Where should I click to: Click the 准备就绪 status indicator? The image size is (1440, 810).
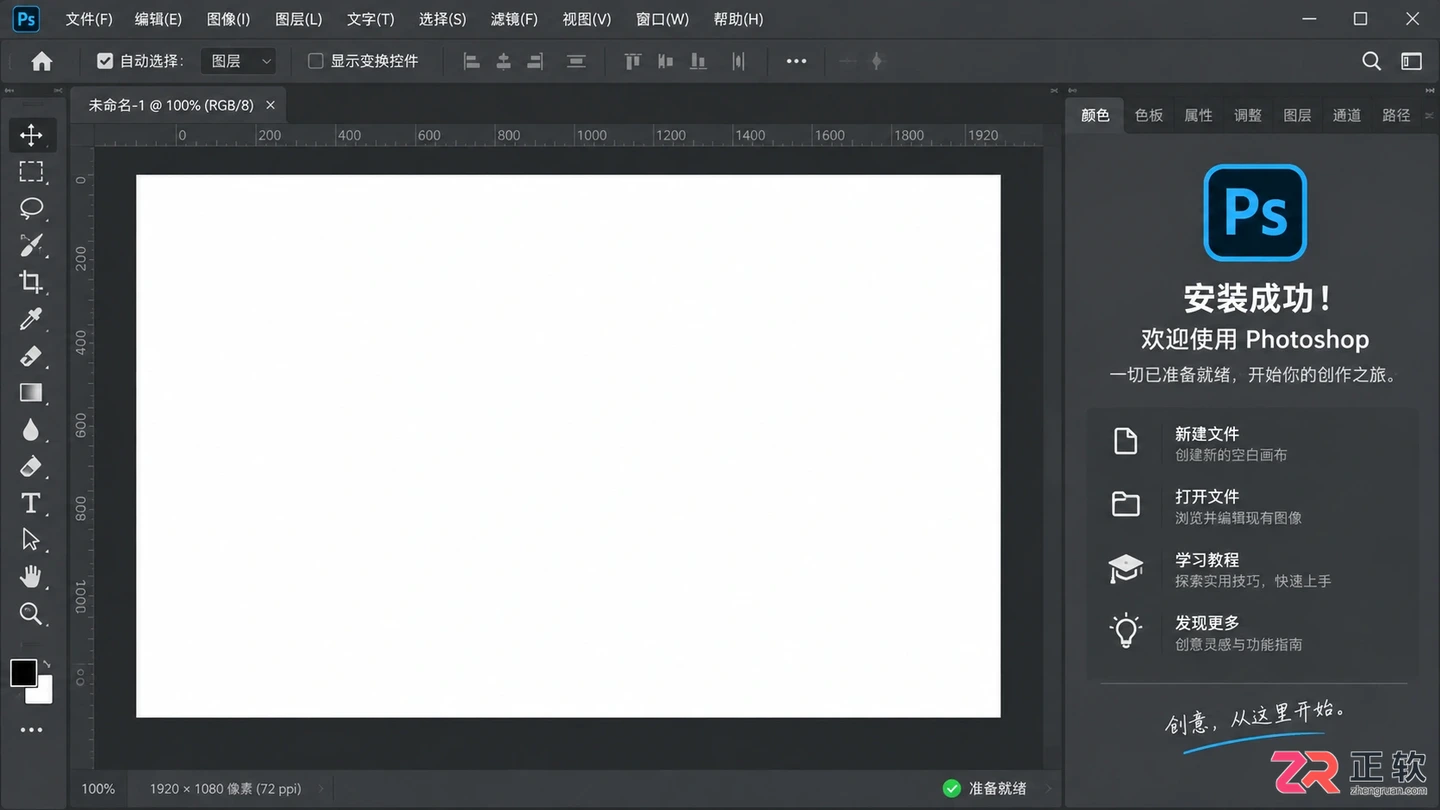tap(985, 789)
